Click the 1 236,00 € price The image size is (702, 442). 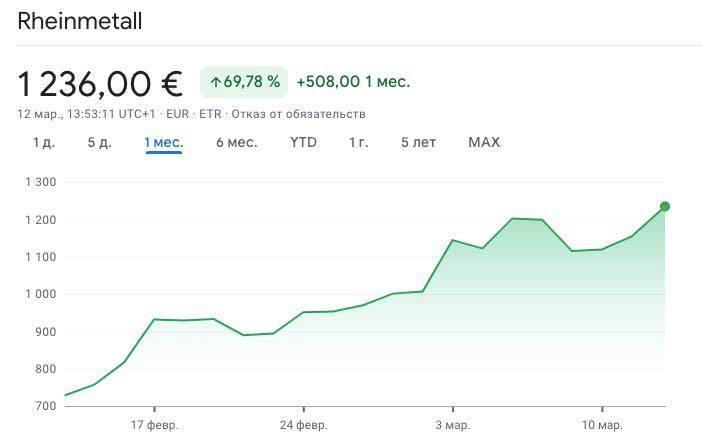[100, 83]
